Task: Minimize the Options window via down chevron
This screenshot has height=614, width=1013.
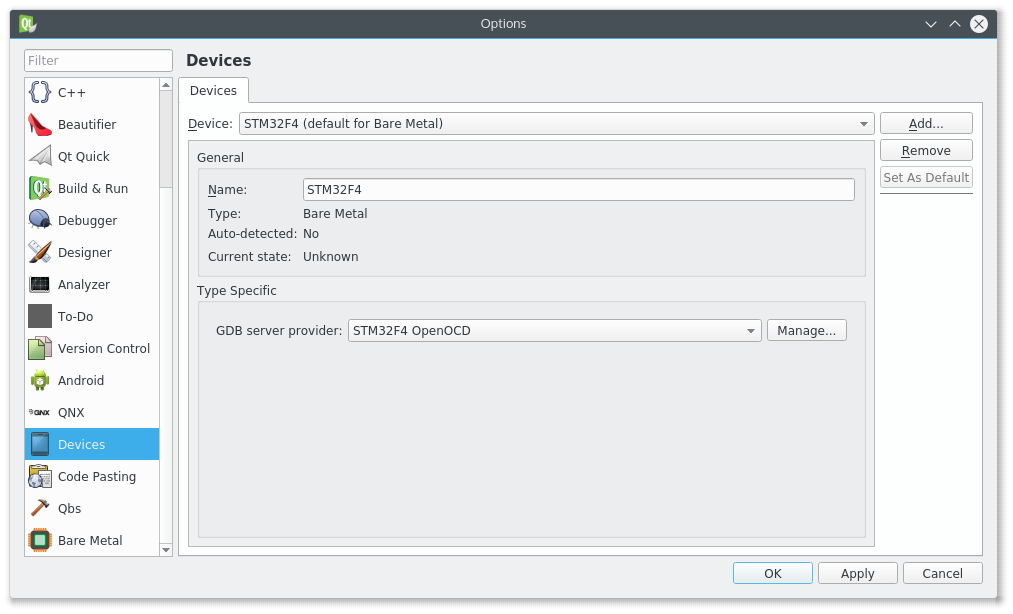Action: [930, 24]
